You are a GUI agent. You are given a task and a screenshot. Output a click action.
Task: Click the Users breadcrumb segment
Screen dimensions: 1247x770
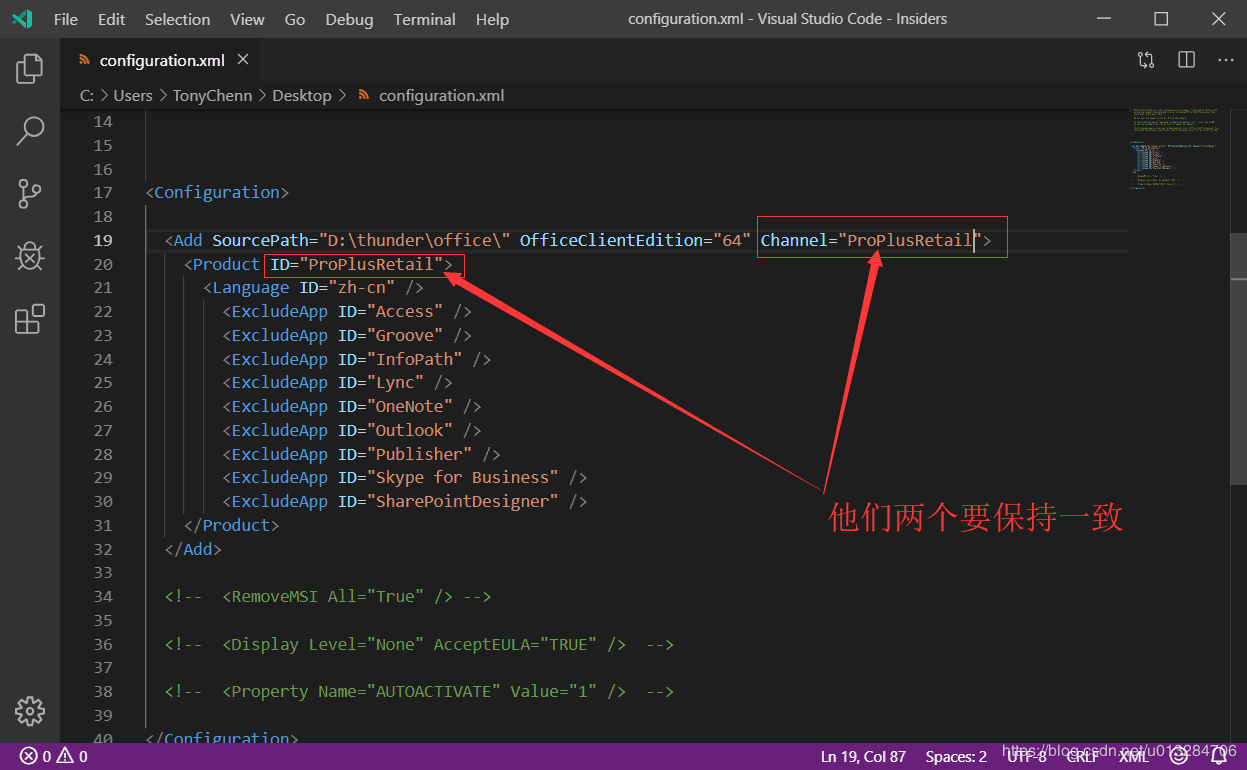[133, 95]
